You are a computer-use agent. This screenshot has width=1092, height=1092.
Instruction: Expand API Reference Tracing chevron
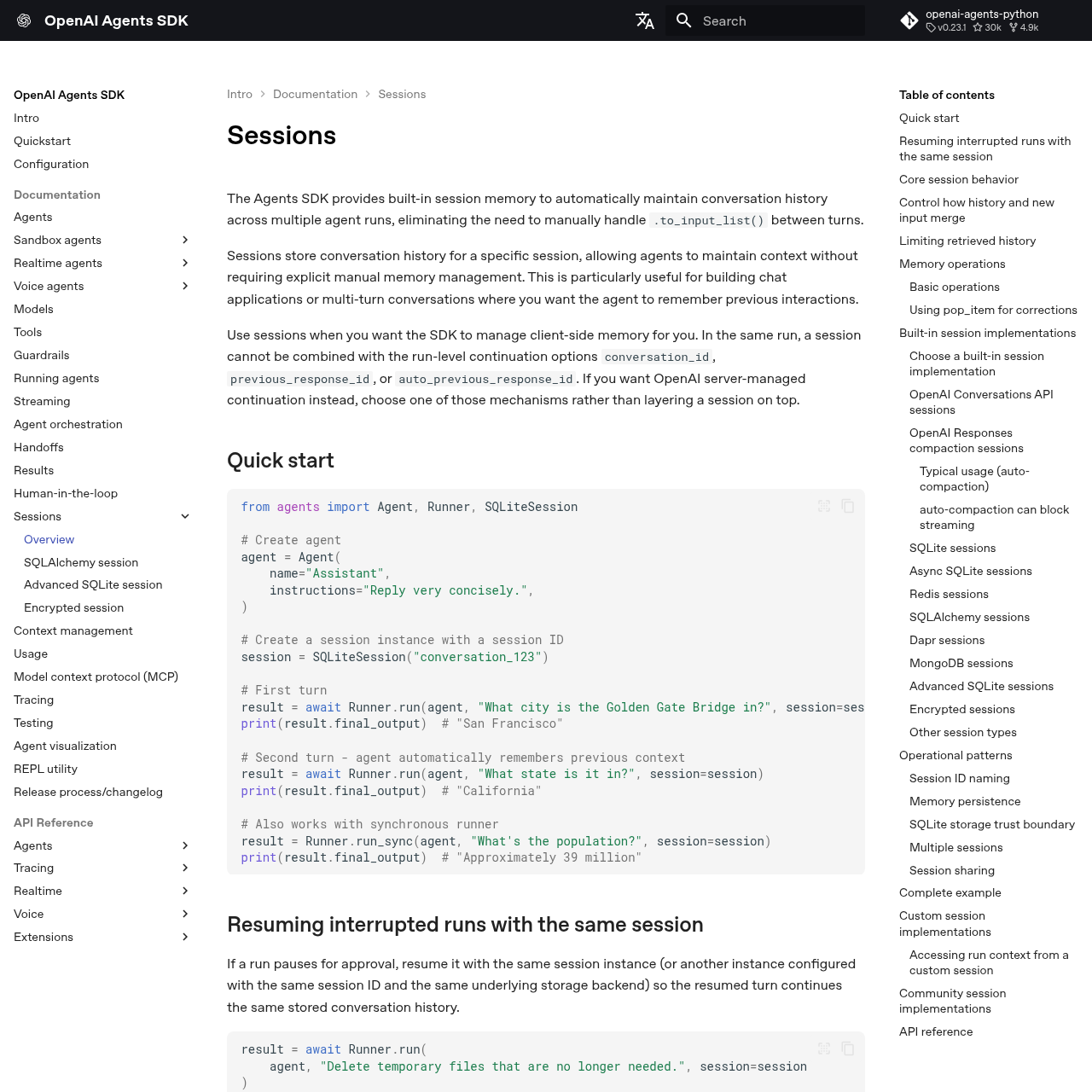tap(185, 868)
